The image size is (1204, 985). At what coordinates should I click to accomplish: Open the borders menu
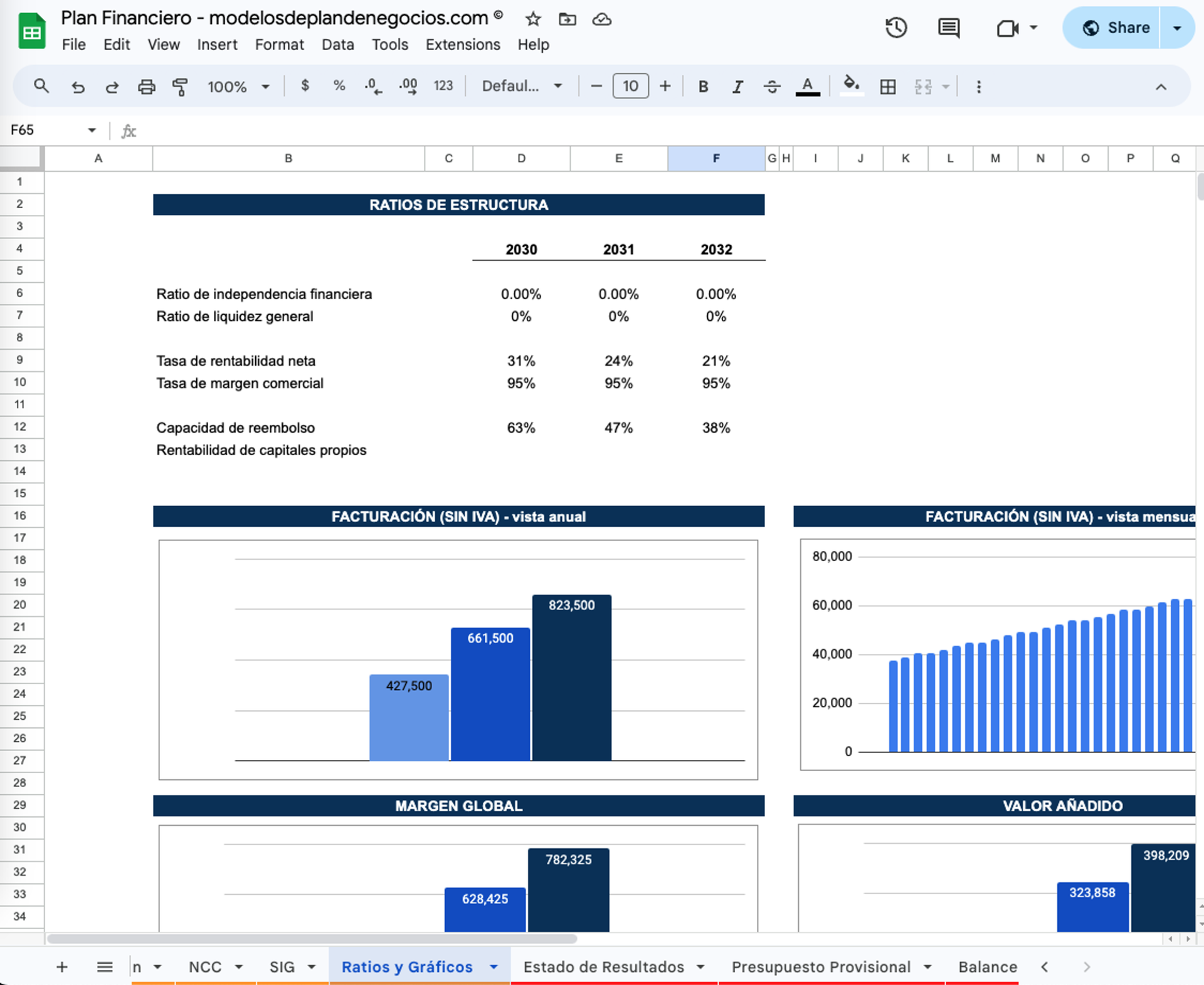[888, 87]
